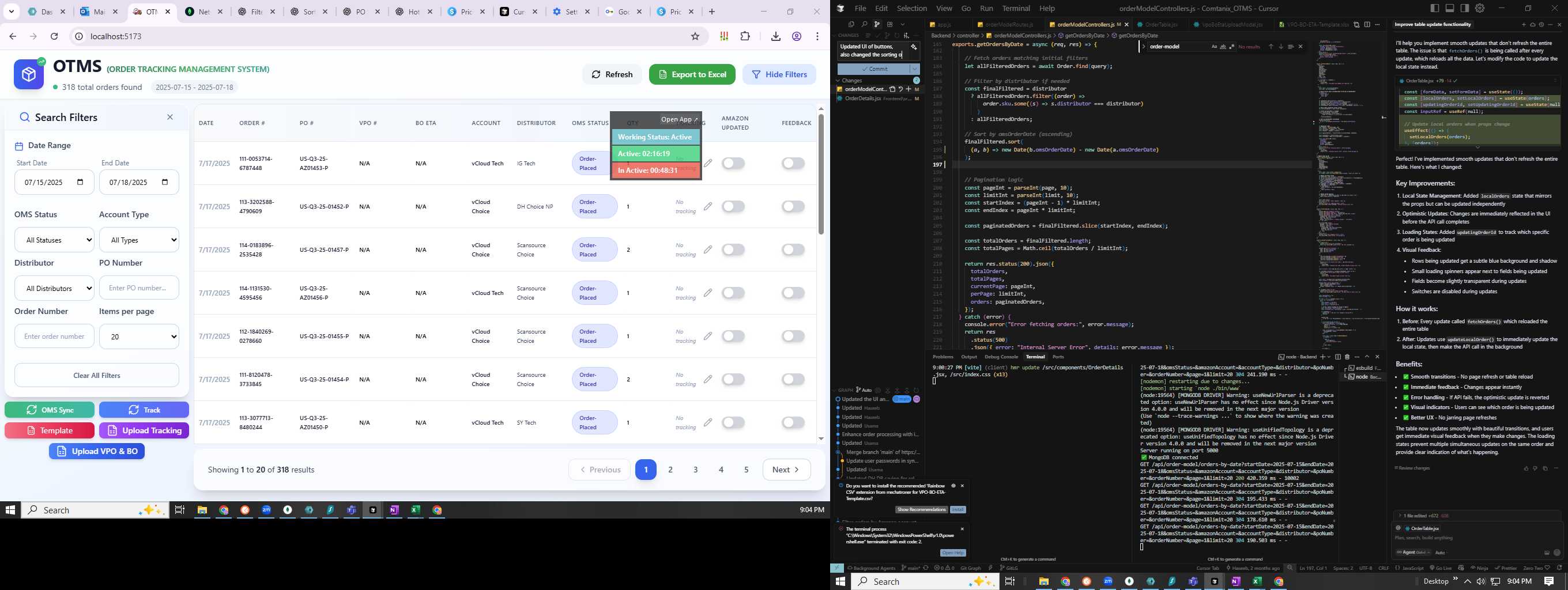Screen dimensions: 1568x590
Task: Toggle Feedback switch for order 111-0053714
Action: point(793,163)
